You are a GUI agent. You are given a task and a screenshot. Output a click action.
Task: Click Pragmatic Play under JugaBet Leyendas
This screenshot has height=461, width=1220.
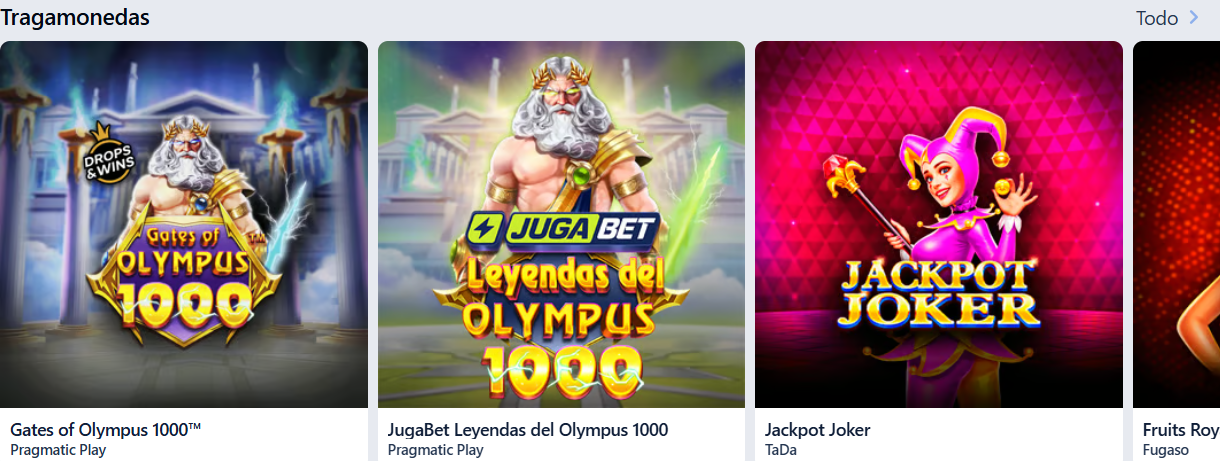pos(436,450)
